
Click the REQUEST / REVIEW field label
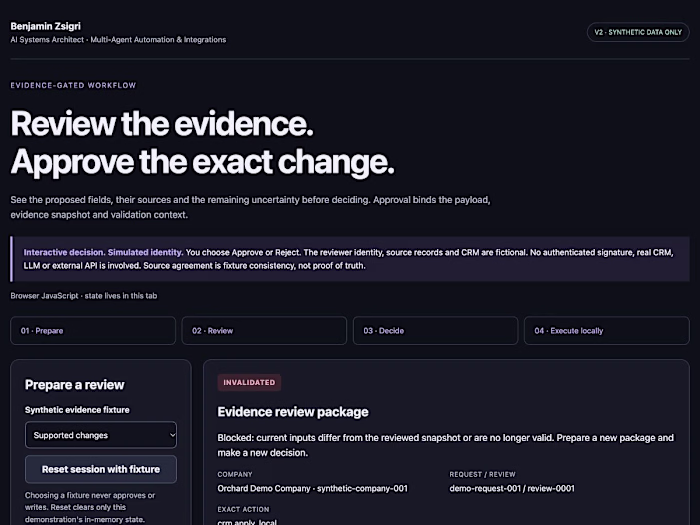[482, 474]
